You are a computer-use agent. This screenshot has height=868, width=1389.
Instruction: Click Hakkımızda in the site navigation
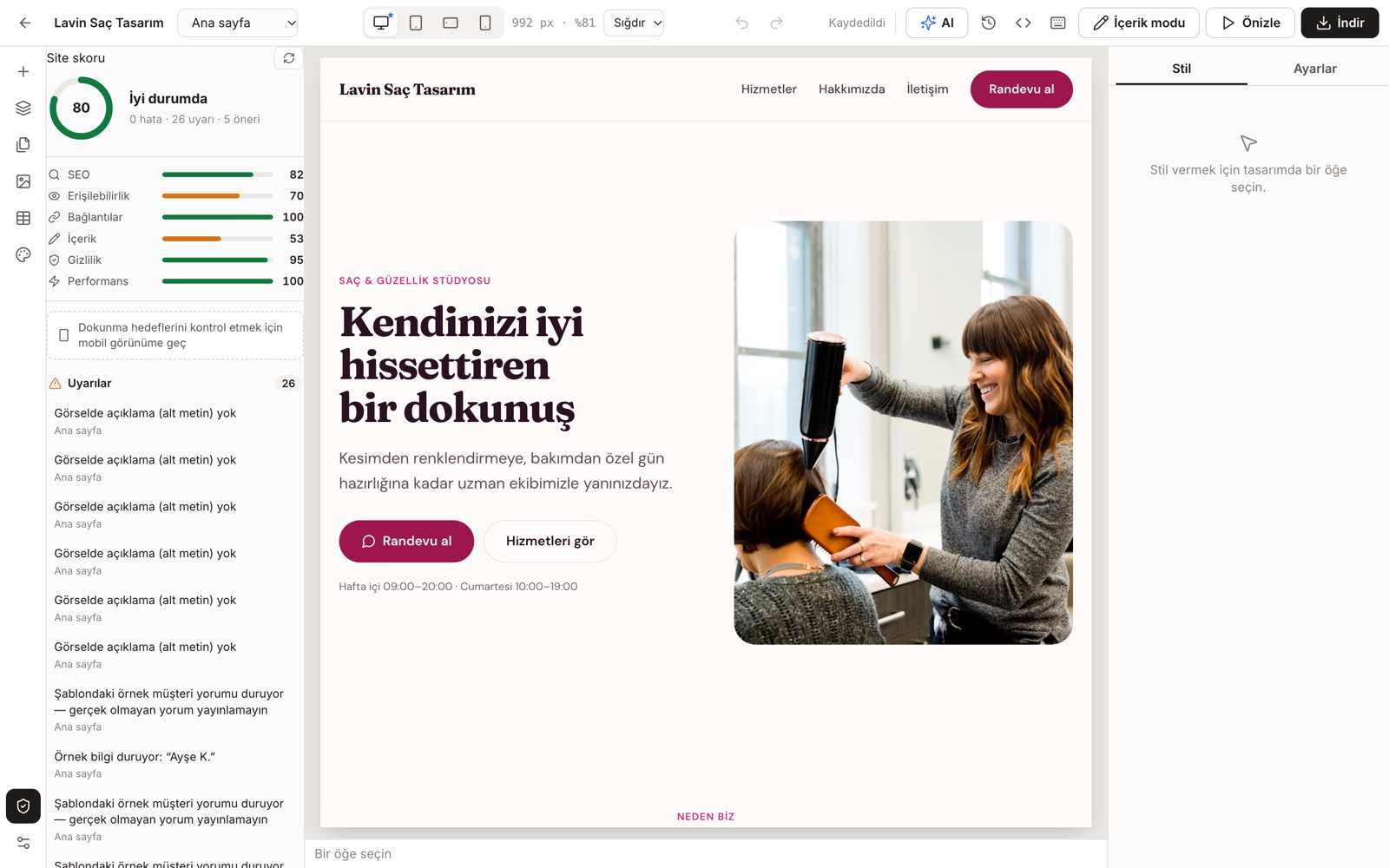click(852, 89)
